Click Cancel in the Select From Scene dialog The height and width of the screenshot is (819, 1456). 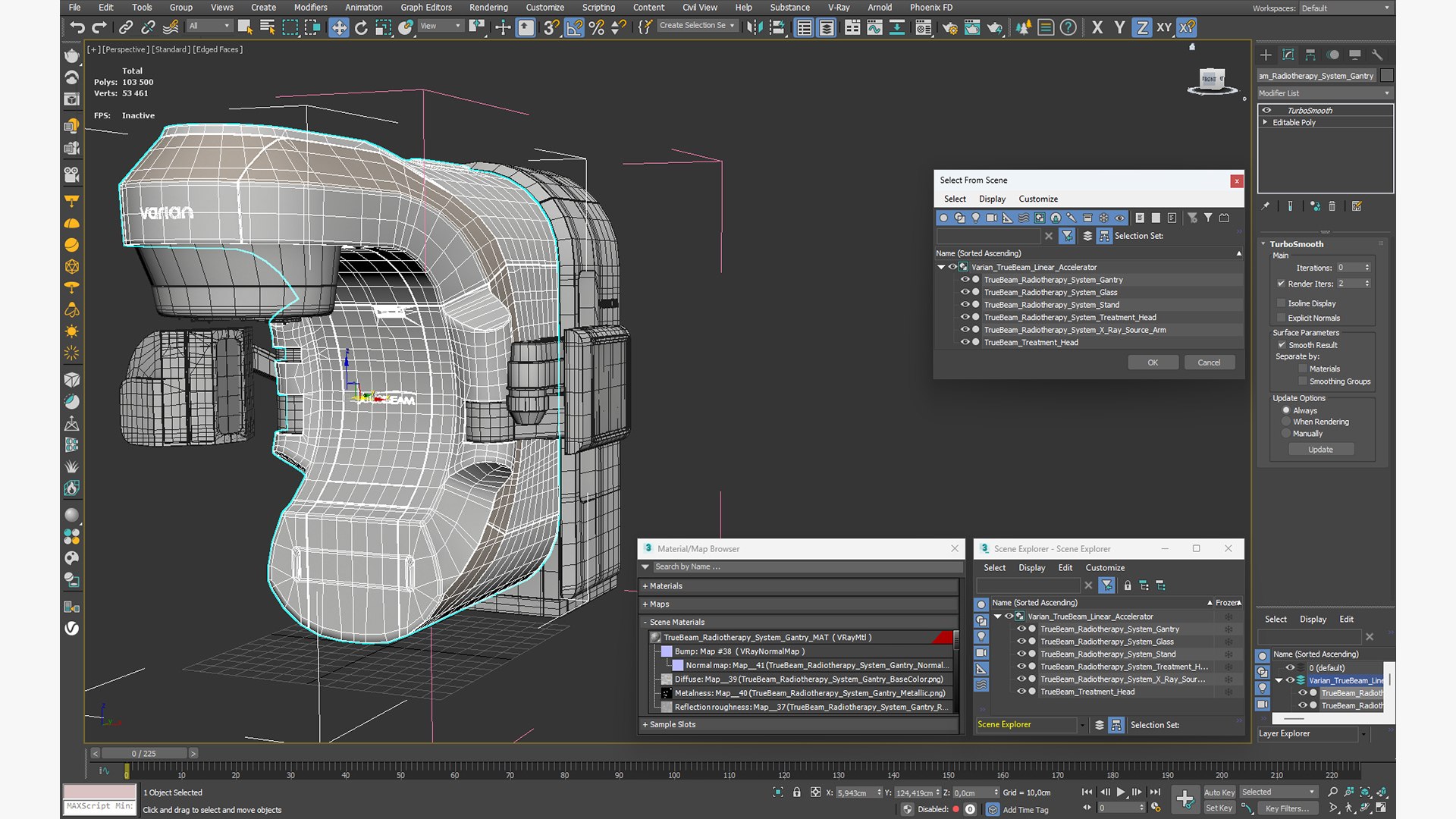click(1209, 362)
